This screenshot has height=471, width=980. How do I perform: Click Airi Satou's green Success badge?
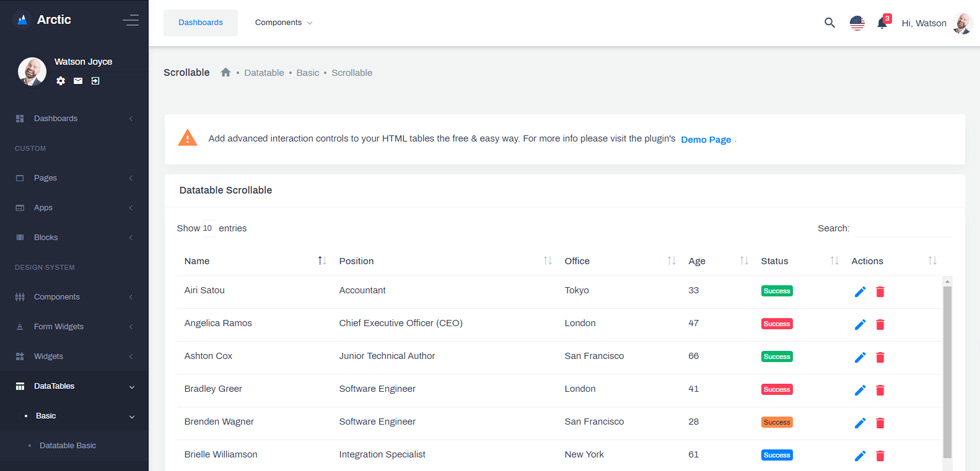coord(777,290)
